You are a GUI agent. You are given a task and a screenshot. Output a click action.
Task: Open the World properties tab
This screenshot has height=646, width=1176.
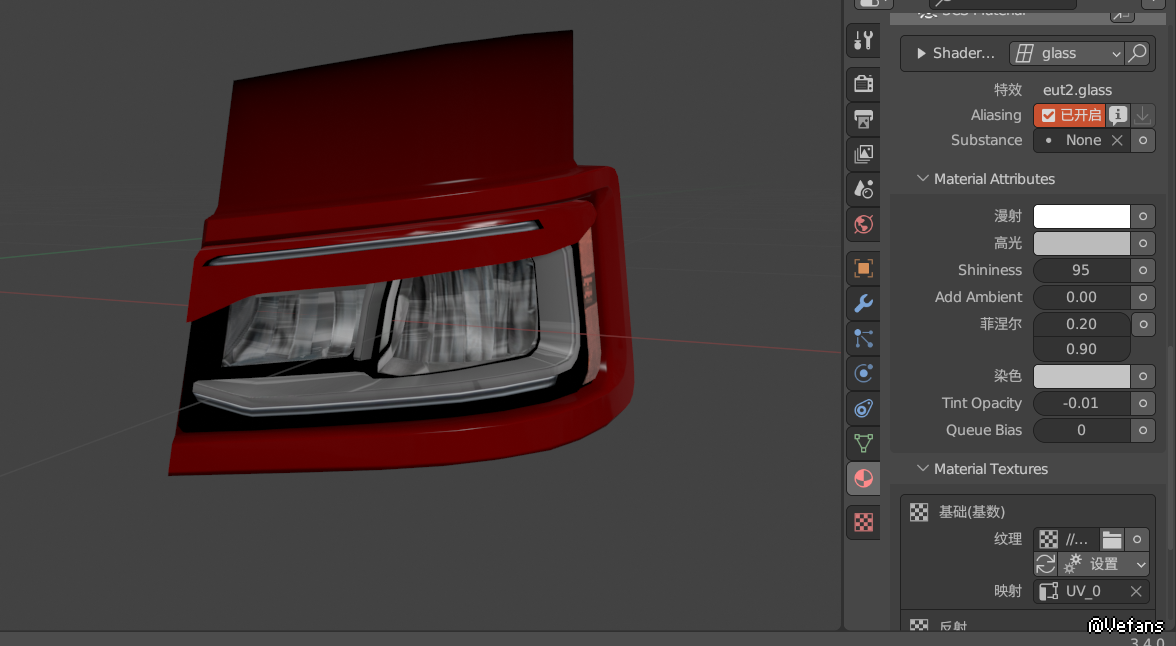(x=863, y=224)
